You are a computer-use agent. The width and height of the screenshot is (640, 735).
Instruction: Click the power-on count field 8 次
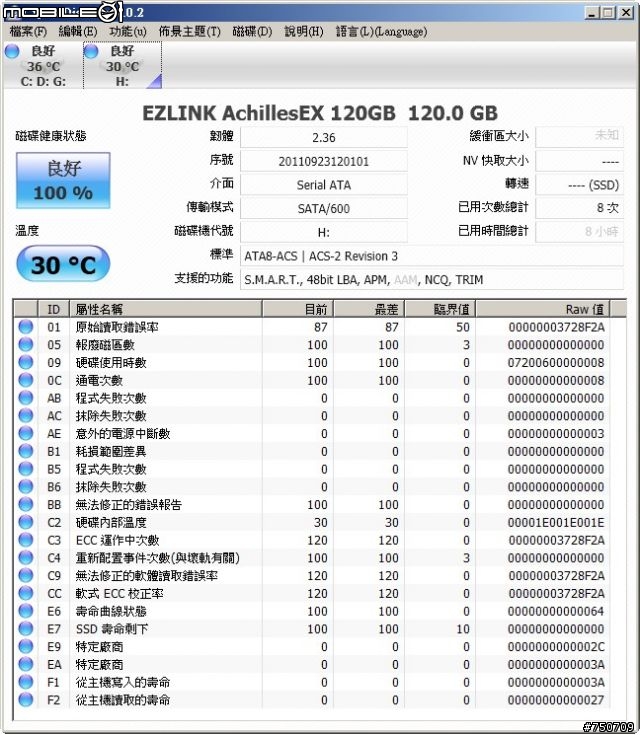click(580, 208)
